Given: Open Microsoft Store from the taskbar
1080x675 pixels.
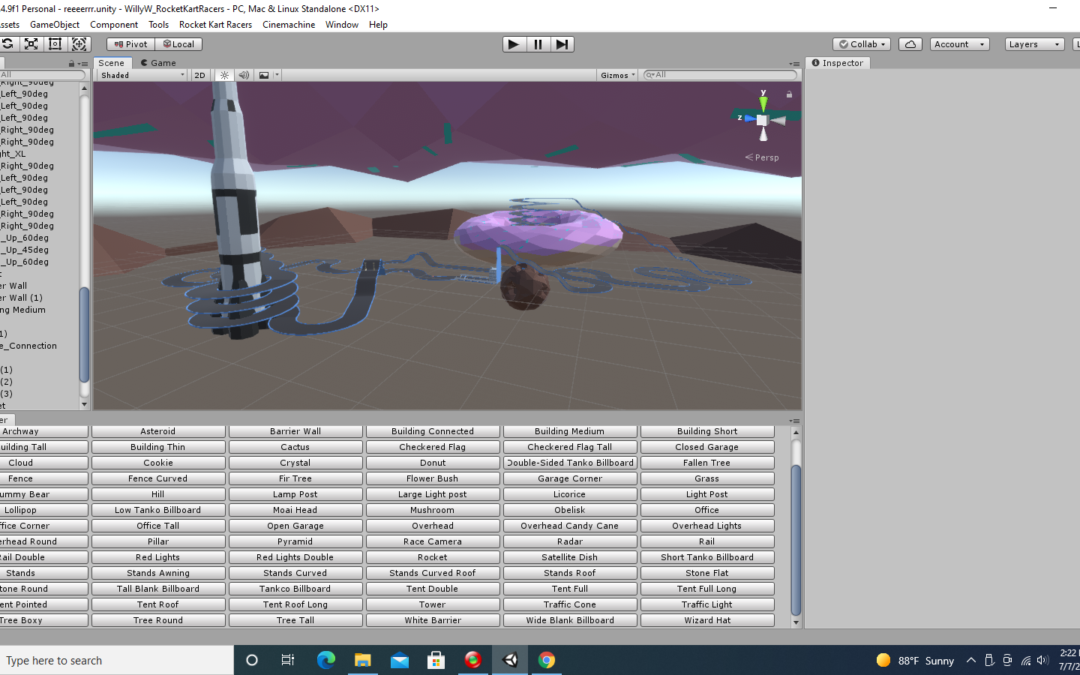Looking at the screenshot, I should pos(436,660).
